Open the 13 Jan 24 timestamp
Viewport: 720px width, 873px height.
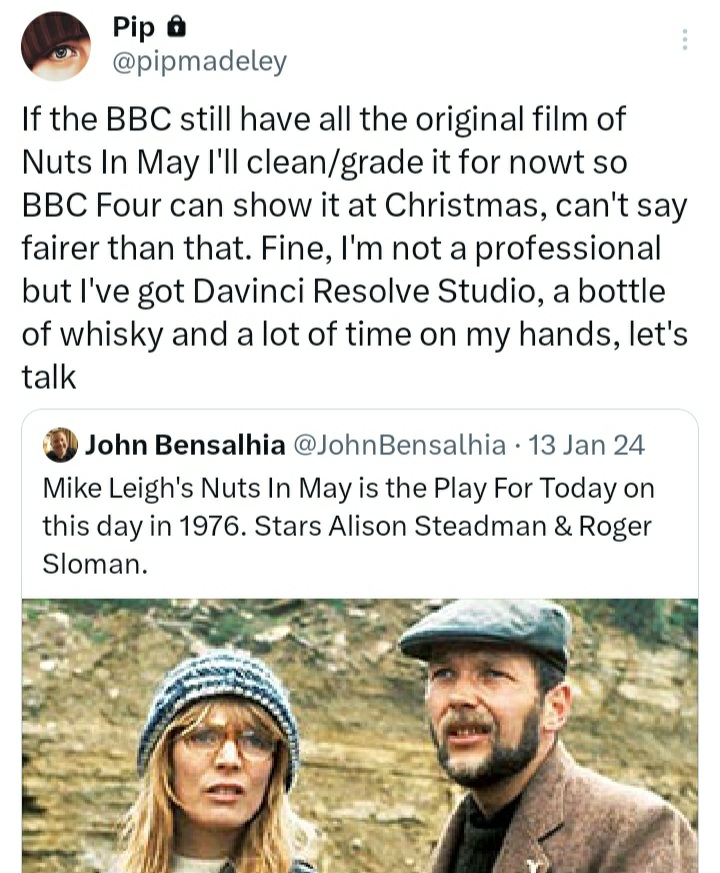pos(587,445)
